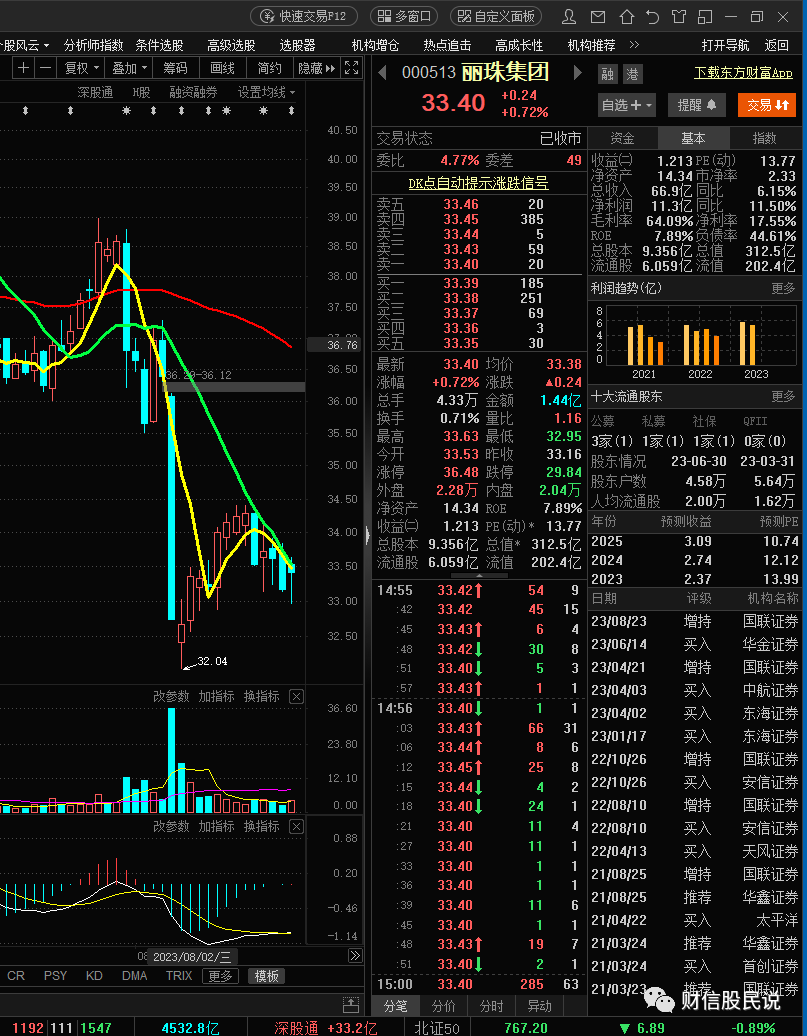Go to home page icon
Viewport: 807px width, 1036px height.
[627, 16]
